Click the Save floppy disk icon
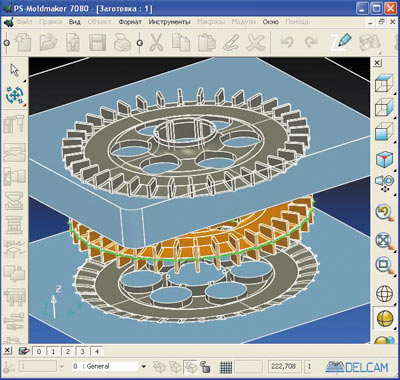 click(97, 43)
